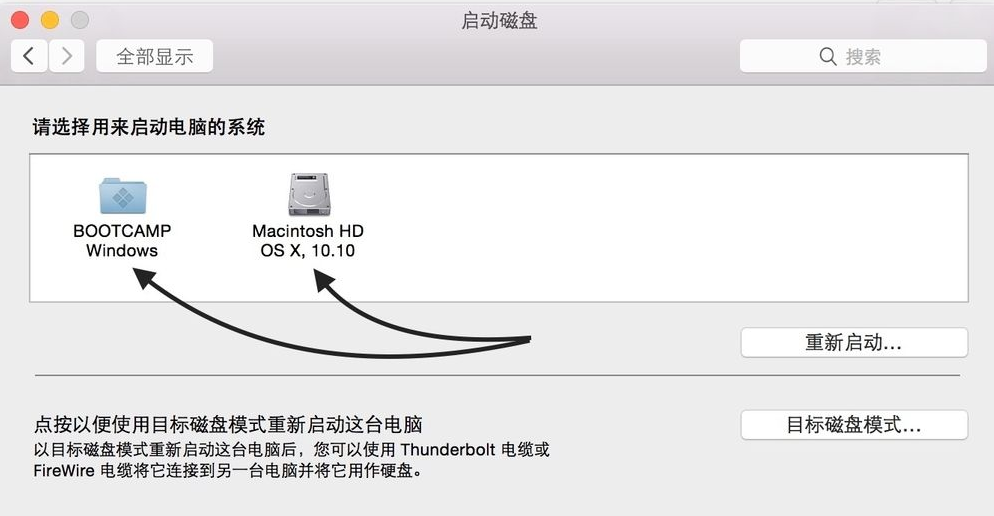Select the Macintosh HD drive icon
994x516 pixels.
tap(308, 194)
